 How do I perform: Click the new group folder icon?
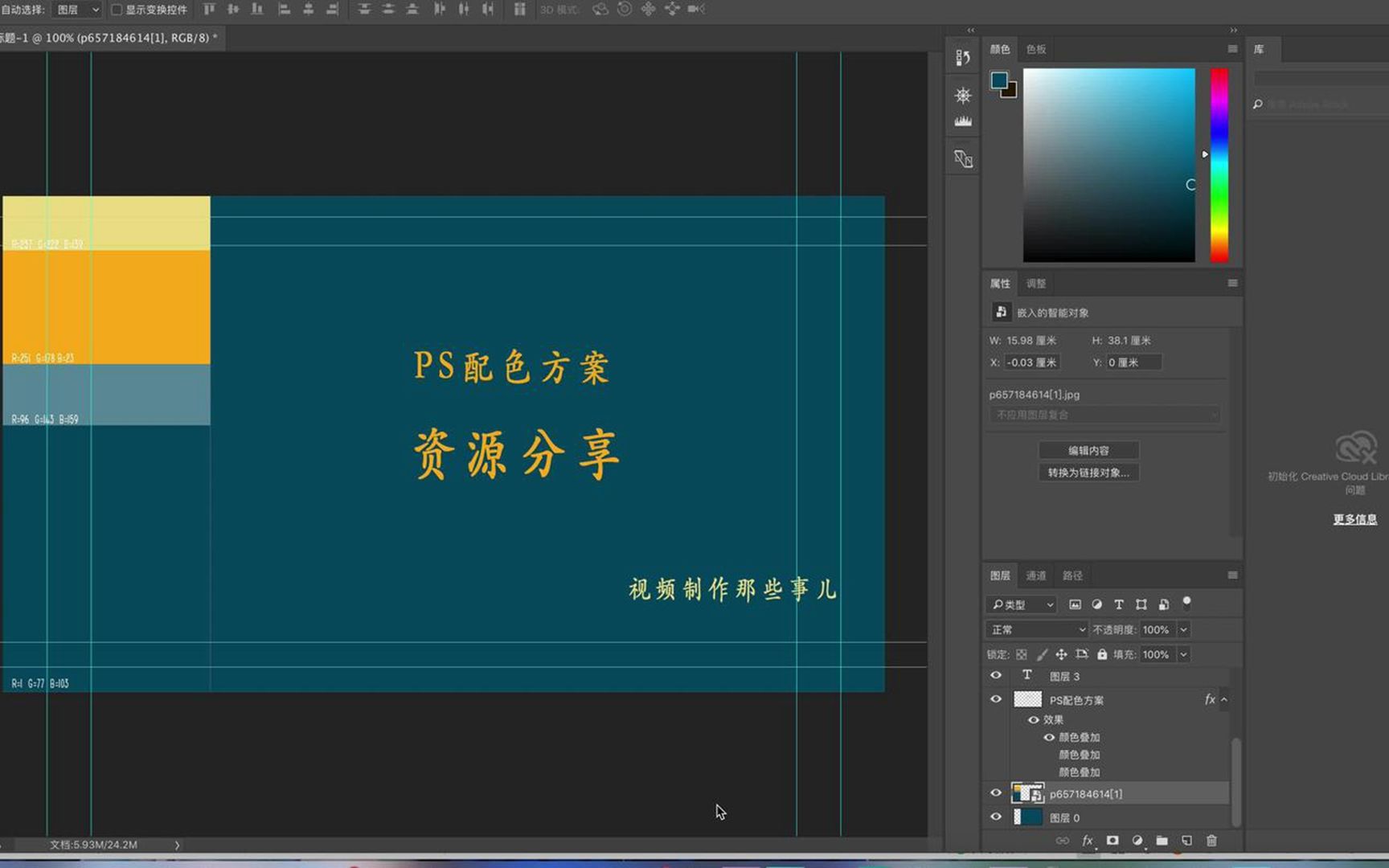1162,841
